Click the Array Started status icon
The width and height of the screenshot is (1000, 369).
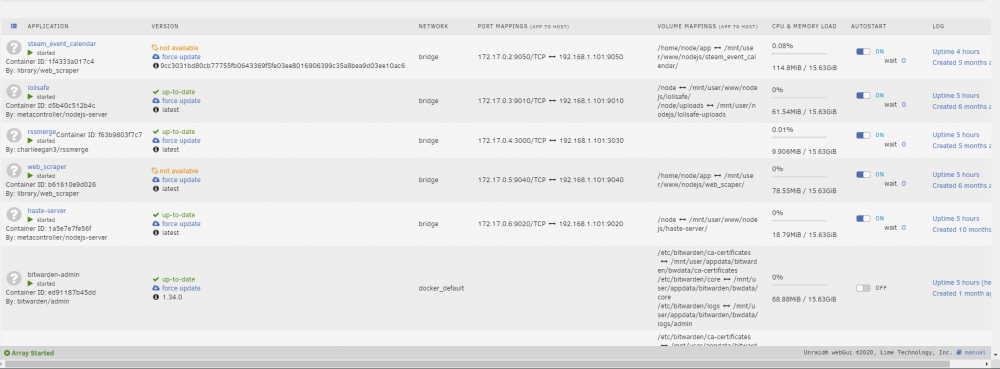click(7, 352)
